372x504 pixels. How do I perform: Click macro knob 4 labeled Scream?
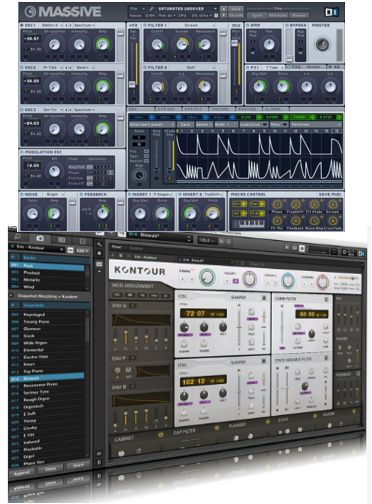332,204
